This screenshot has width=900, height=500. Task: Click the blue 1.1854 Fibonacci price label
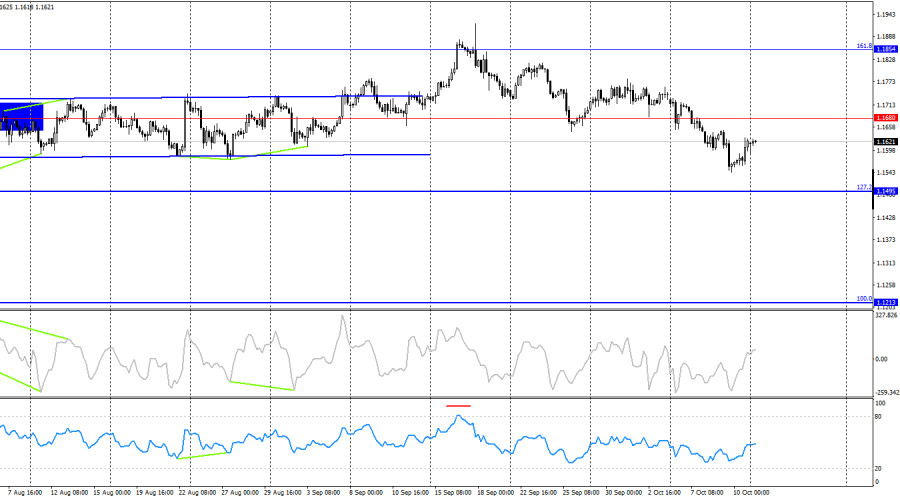coord(885,48)
